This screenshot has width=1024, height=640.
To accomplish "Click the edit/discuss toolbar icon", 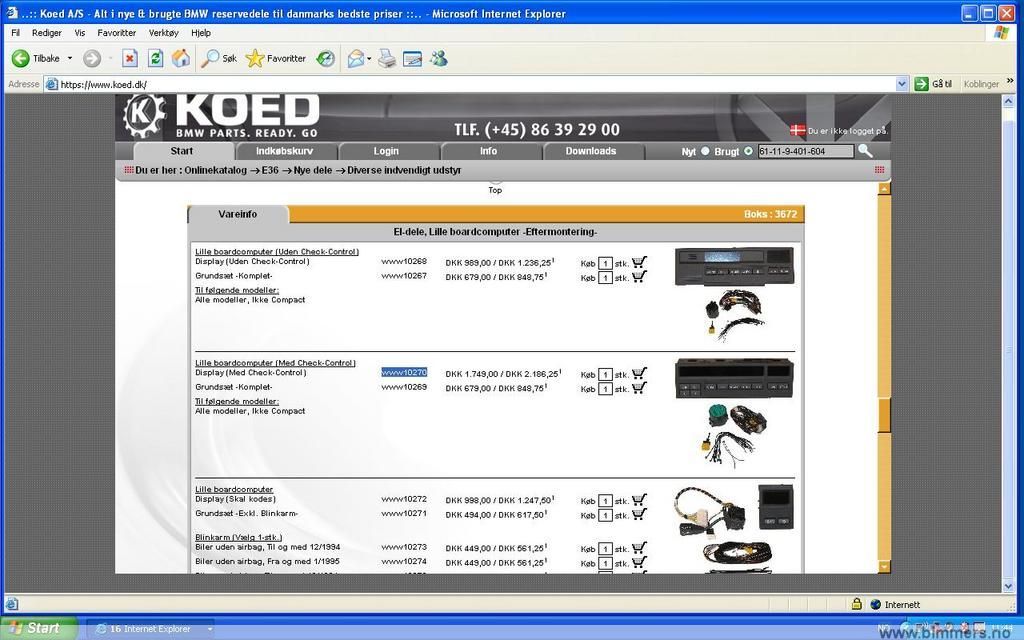I will pyautogui.click(x=412, y=59).
